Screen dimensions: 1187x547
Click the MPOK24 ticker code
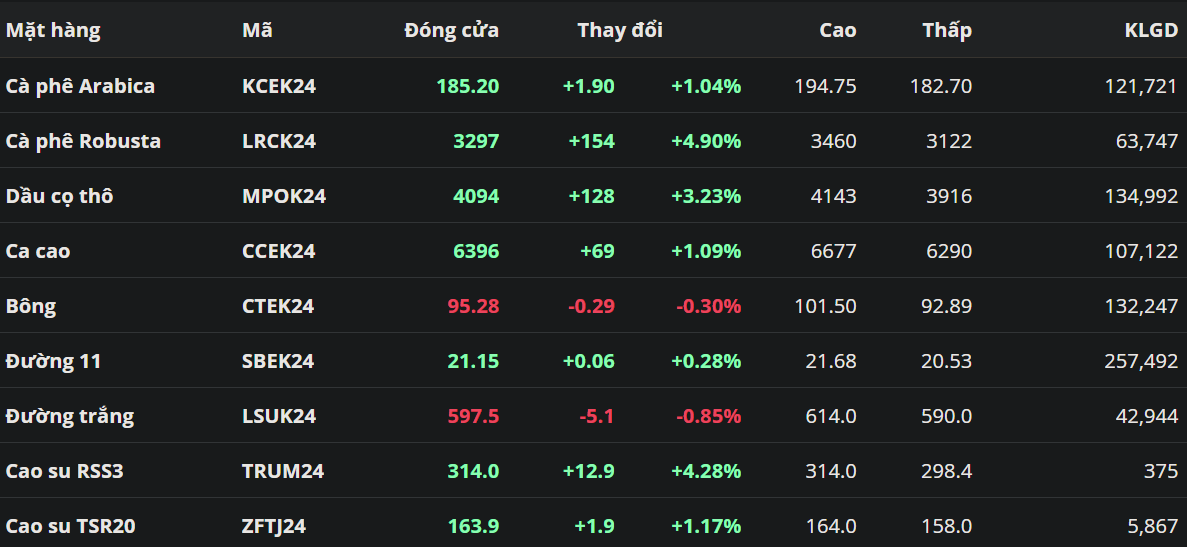[284, 196]
